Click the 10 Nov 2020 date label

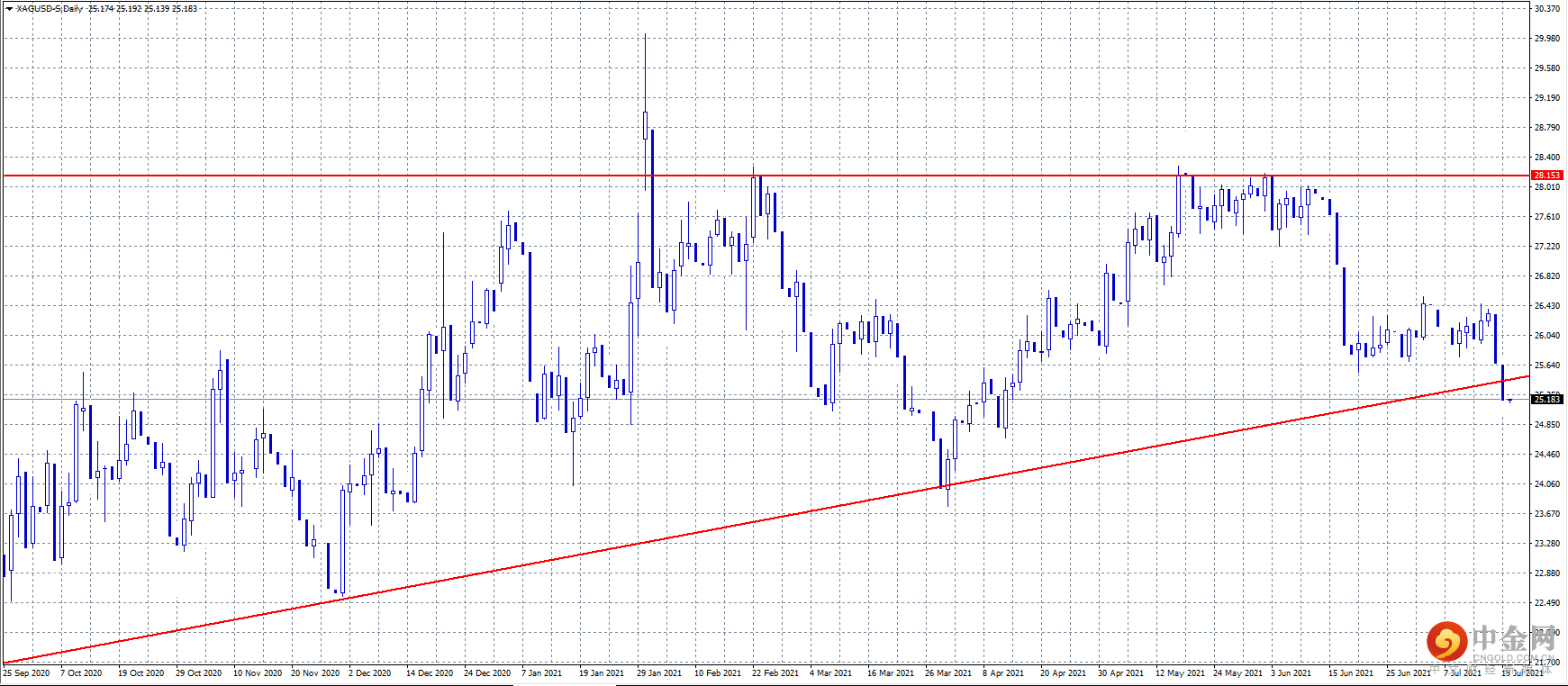click(258, 672)
